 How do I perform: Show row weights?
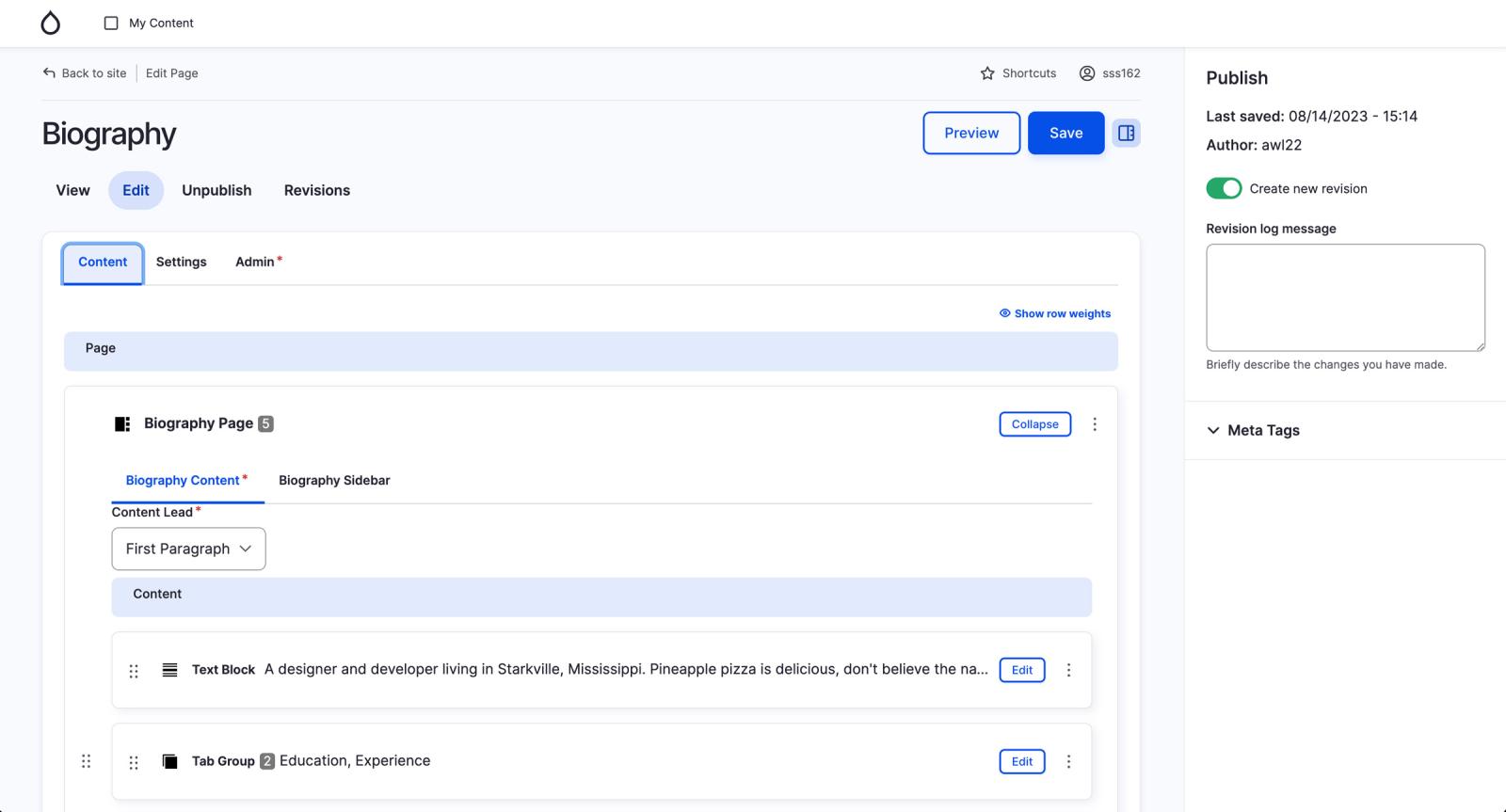[1055, 313]
